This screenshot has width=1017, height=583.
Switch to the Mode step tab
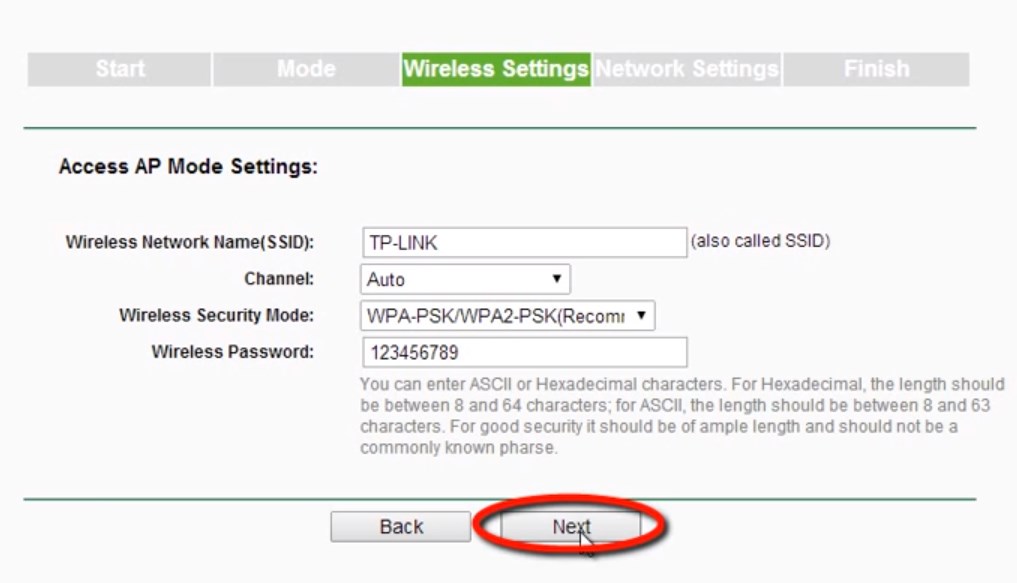(305, 69)
